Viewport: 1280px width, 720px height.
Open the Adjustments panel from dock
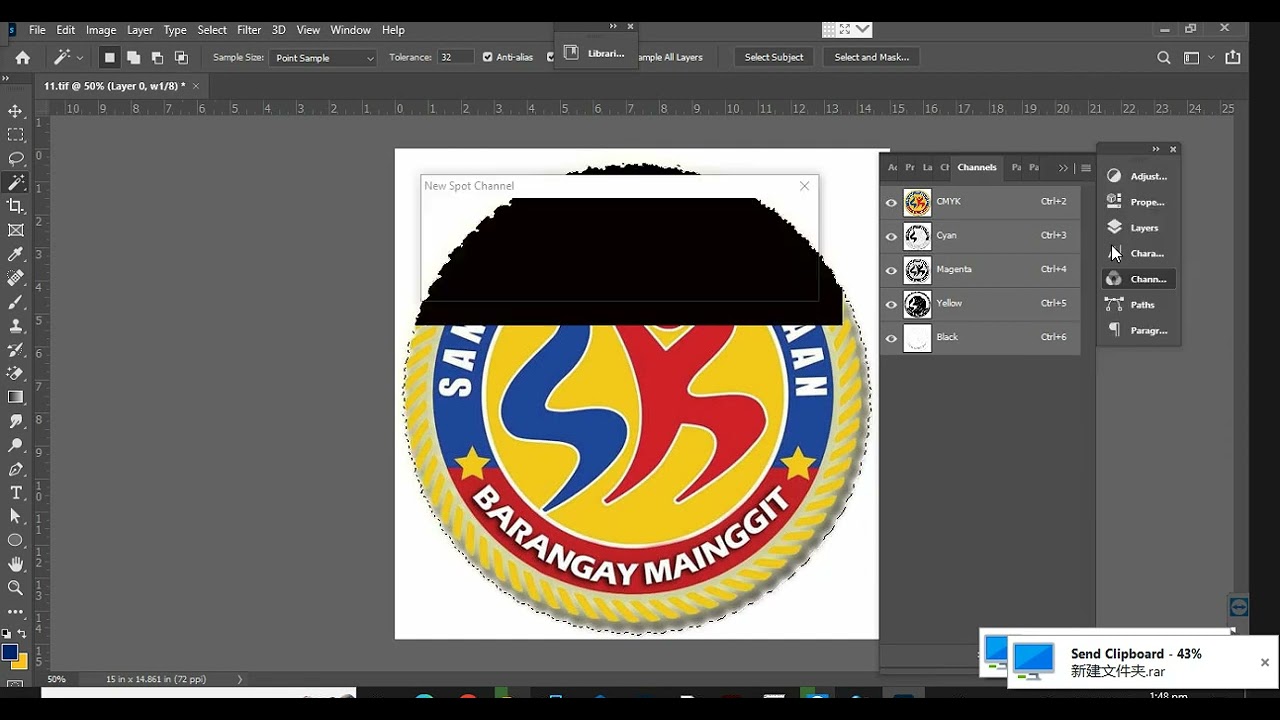(1138, 176)
